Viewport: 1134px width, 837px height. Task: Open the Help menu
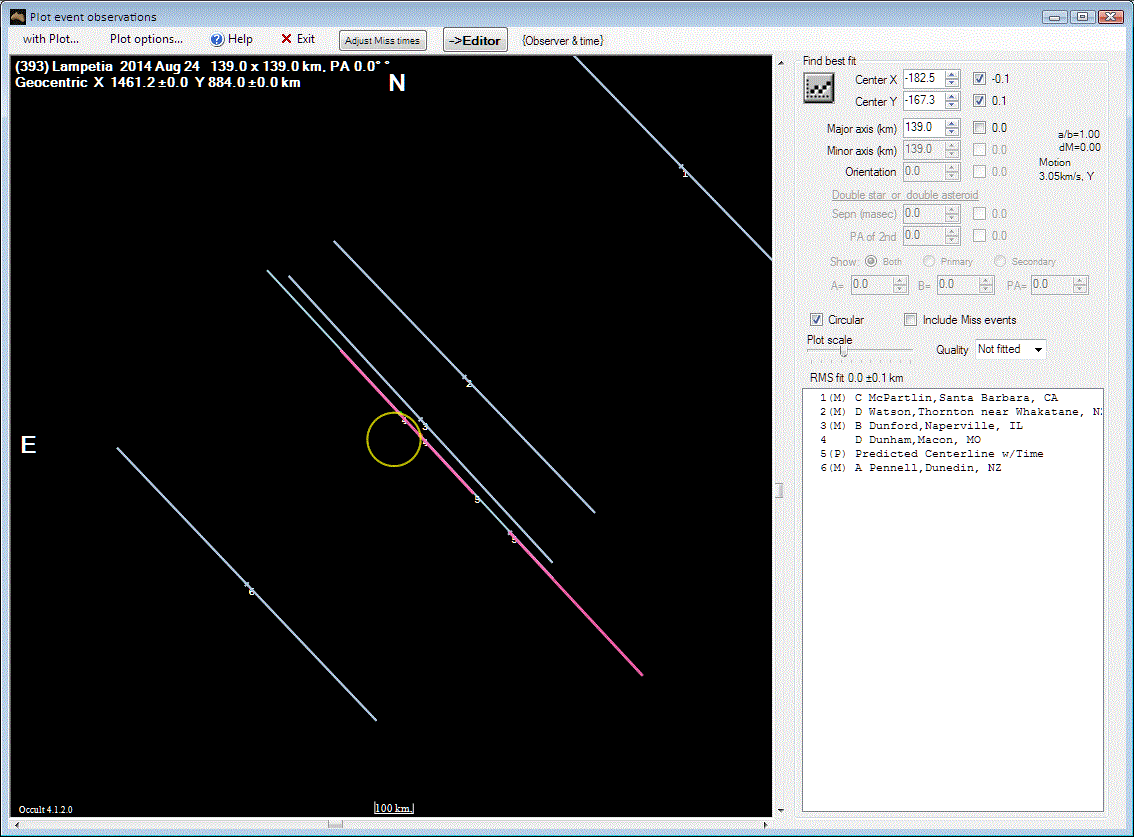point(231,39)
